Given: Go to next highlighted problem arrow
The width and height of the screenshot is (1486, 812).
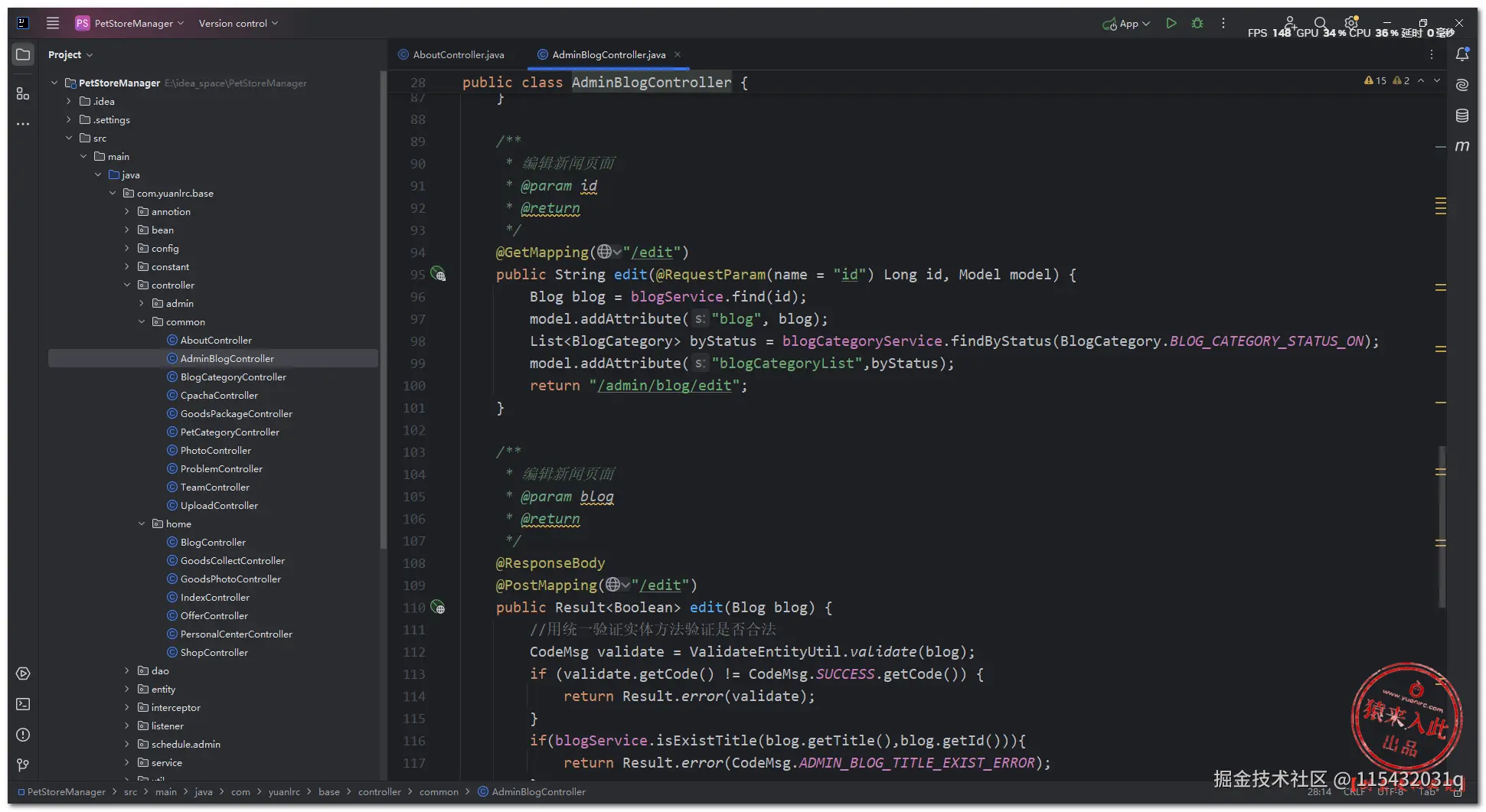Looking at the screenshot, I should pyautogui.click(x=1438, y=80).
